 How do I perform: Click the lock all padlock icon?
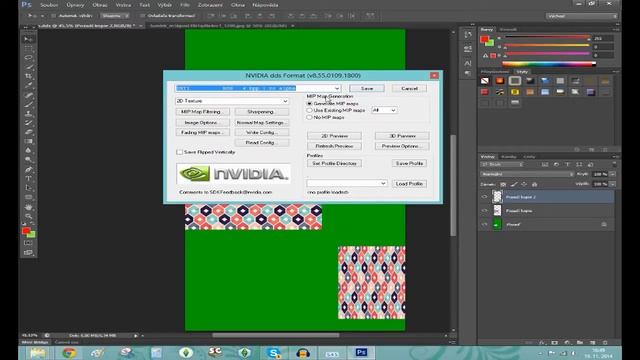[535, 184]
